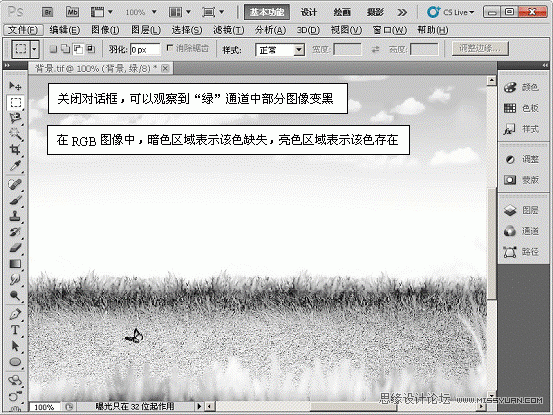Screen dimensions: 553x415
Task: Select the Smudge tool
Action: click(x=15, y=280)
